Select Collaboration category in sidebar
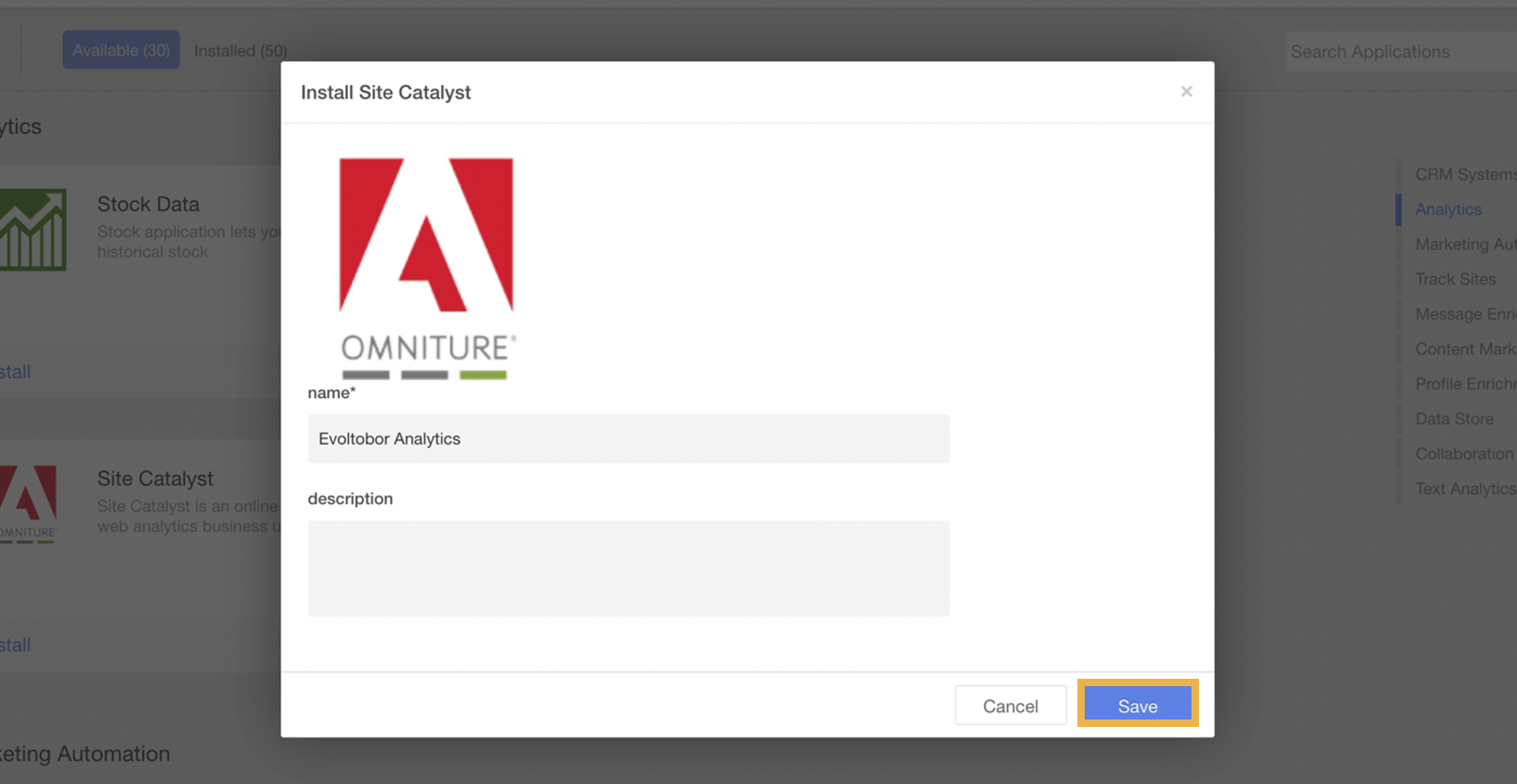The height and width of the screenshot is (784, 1517). click(x=1464, y=453)
